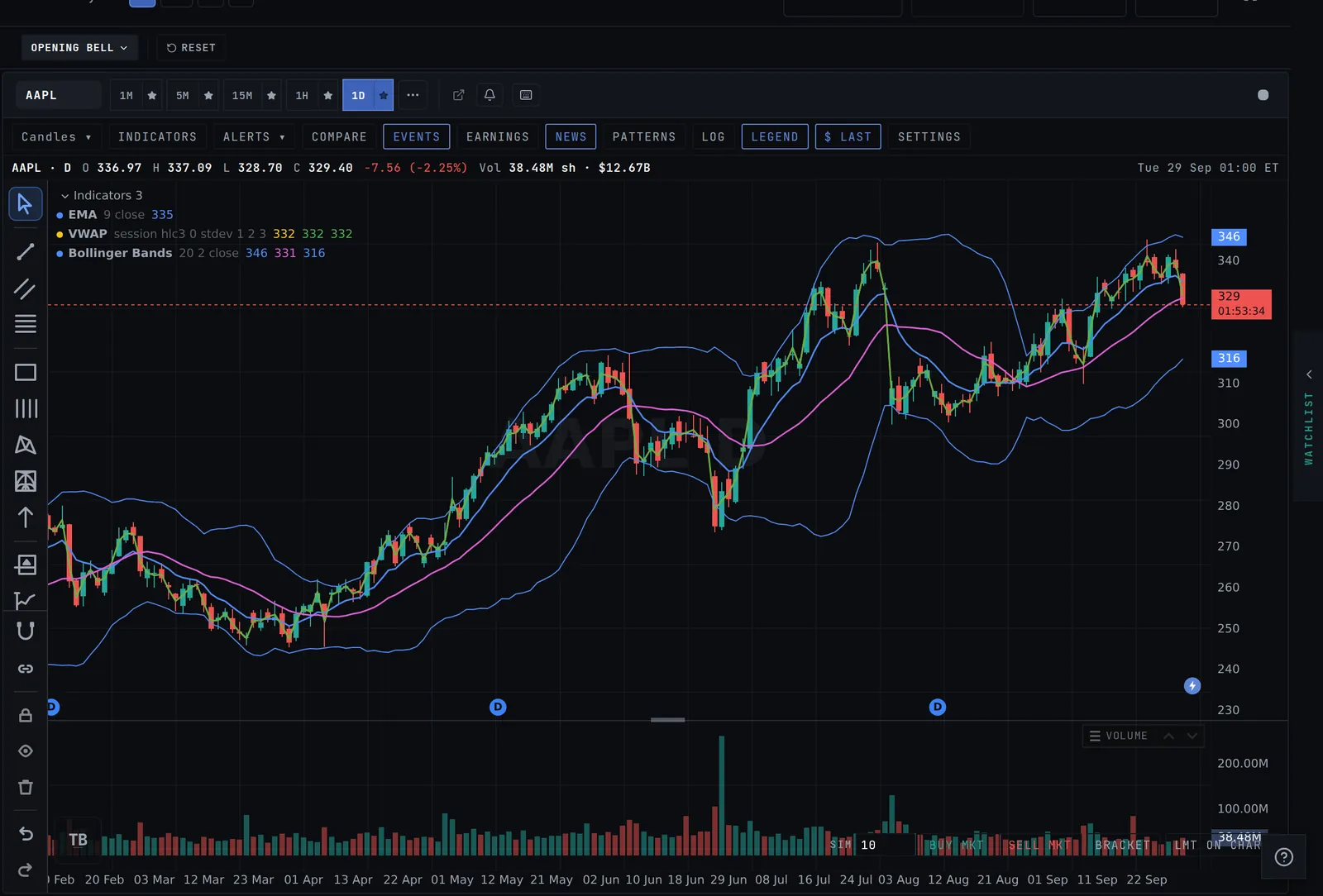Toggle favorite star for 1H timeframe
The image size is (1323, 896).
[x=328, y=95]
